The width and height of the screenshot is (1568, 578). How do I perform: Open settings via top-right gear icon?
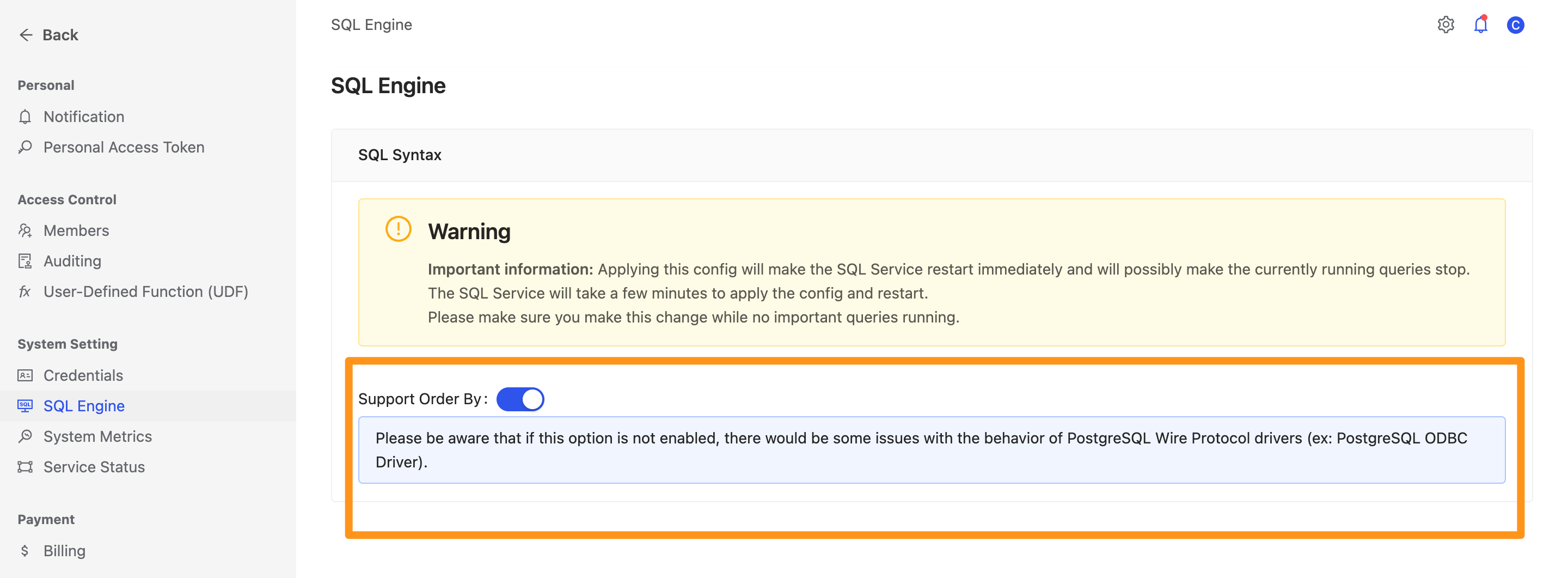1445,25
